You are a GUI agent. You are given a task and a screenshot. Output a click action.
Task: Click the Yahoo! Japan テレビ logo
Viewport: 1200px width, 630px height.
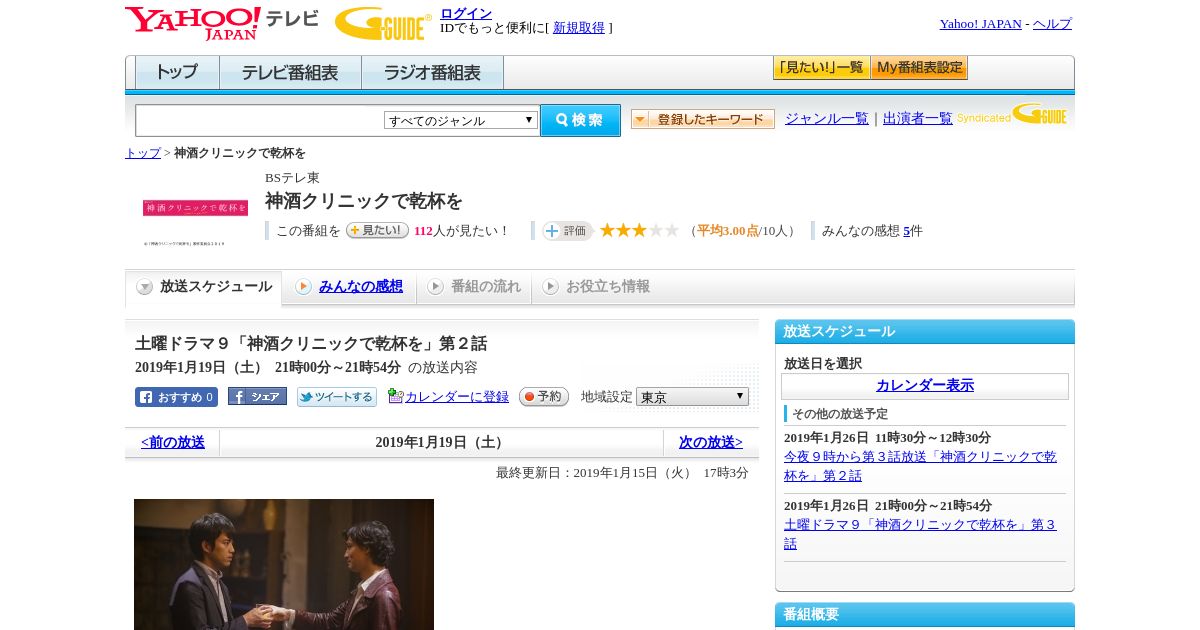[222, 23]
